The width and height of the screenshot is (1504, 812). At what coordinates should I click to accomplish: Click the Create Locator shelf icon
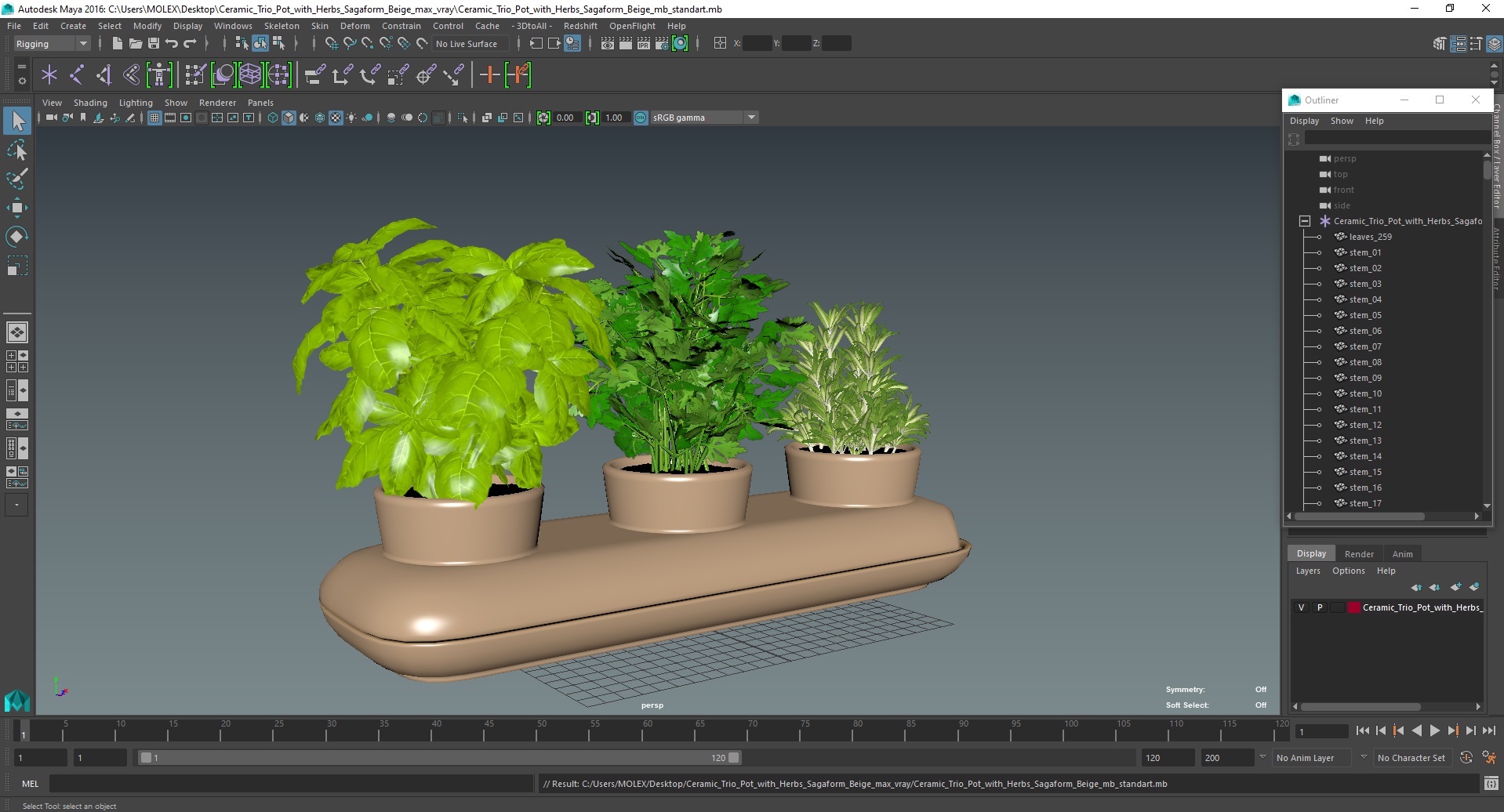49,75
